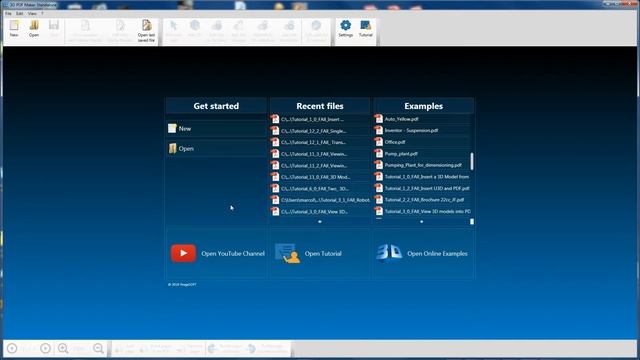Open recent file Tutorial_11_3_FAll_Viewin
Image resolution: width=640 pixels, height=360 pixels.
coord(320,154)
